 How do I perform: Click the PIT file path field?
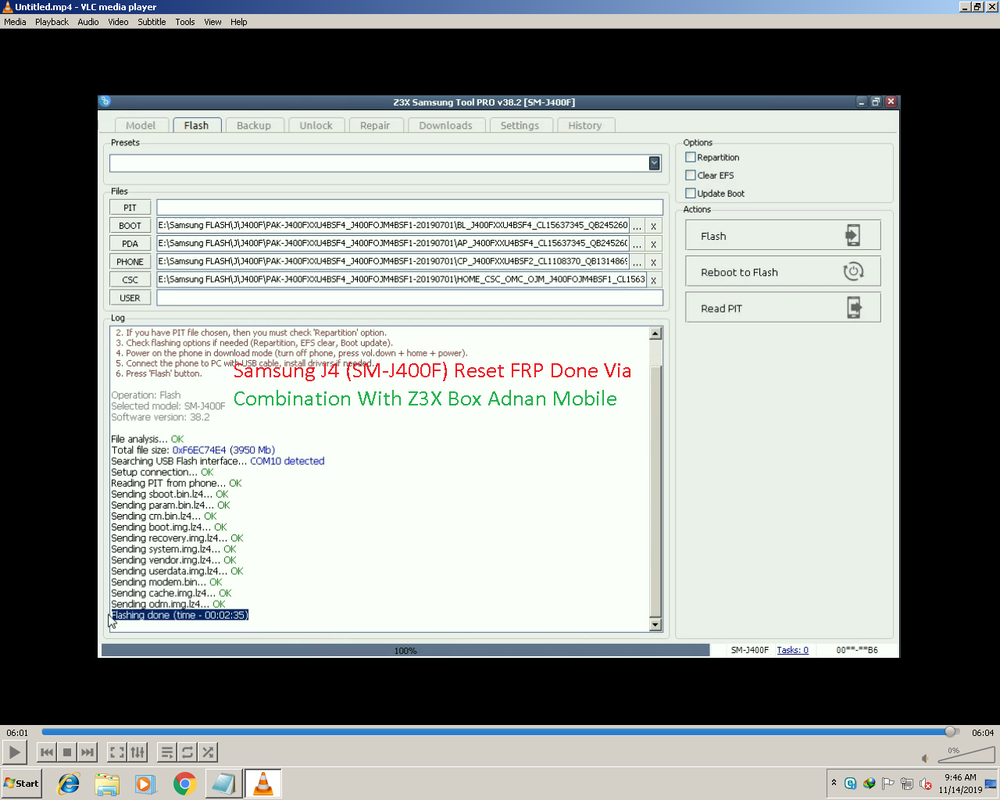coord(409,207)
